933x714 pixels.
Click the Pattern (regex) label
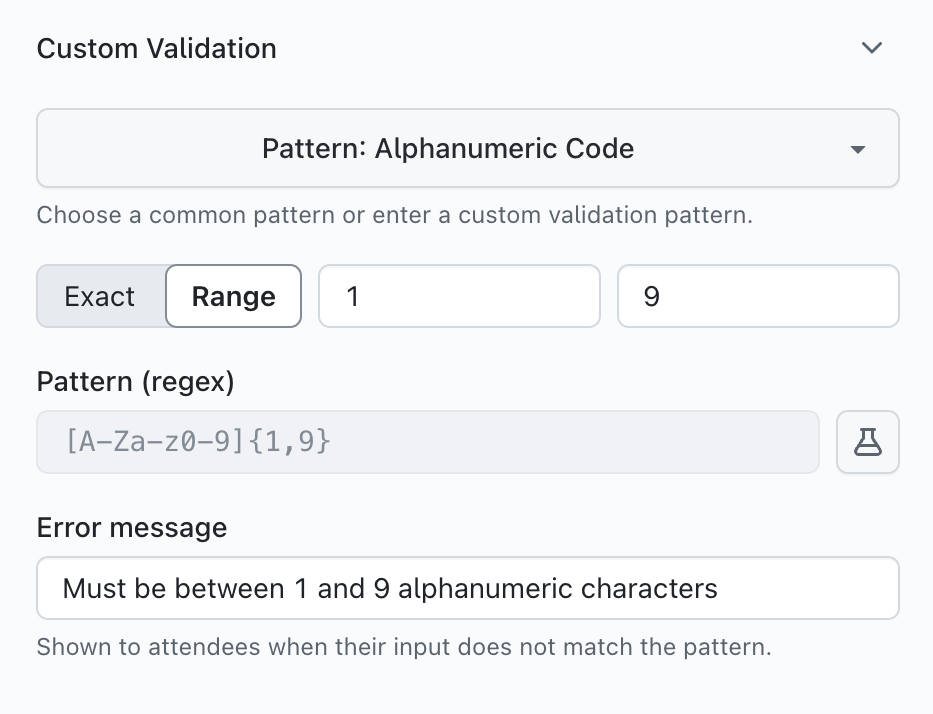coord(136,382)
